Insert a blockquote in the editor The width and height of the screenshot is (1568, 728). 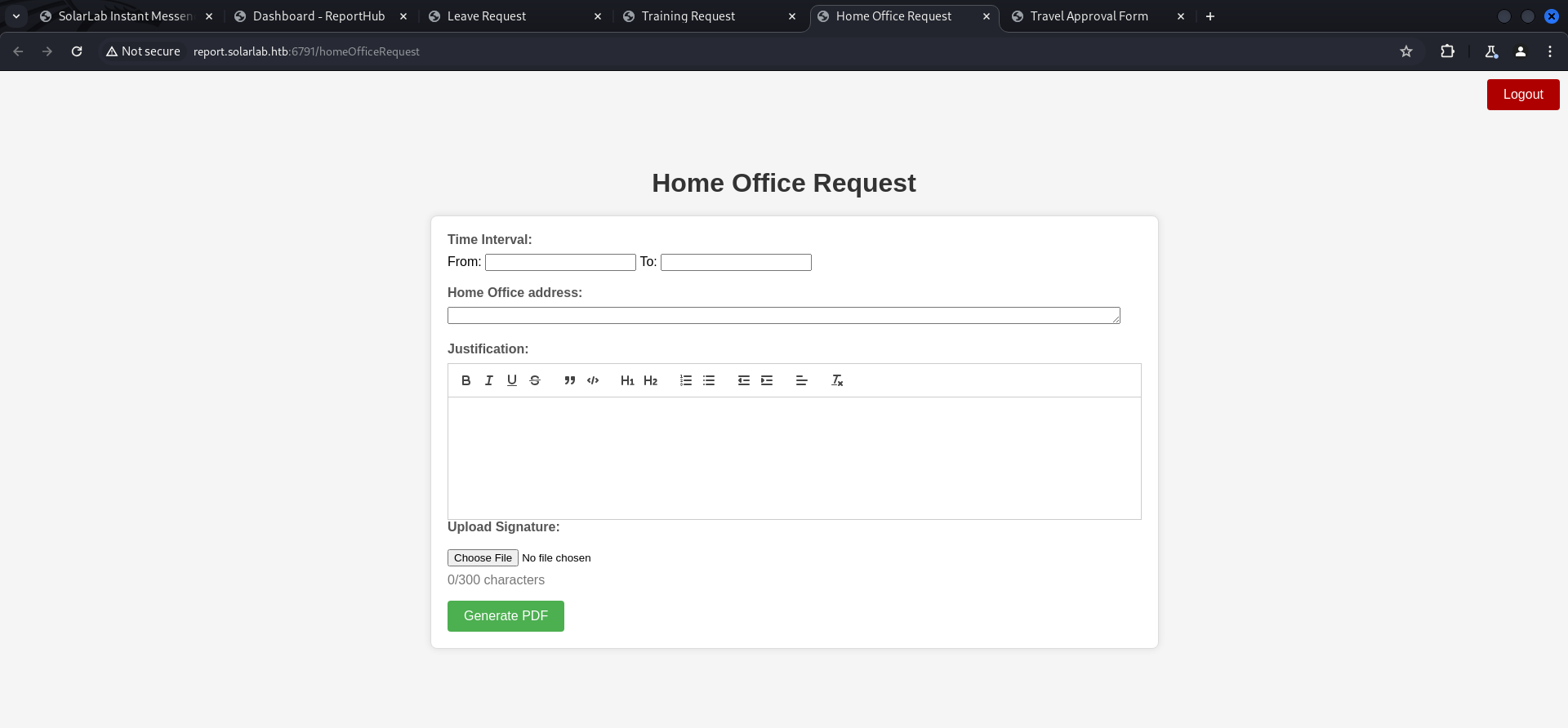tap(570, 380)
